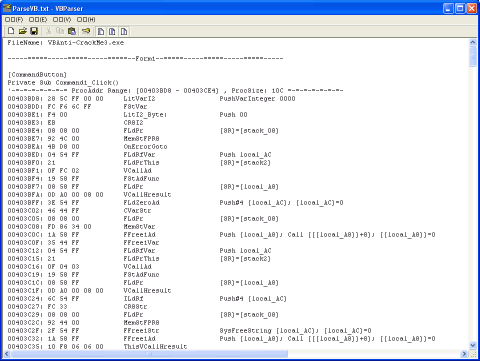
Task: Click 'PushVarInteger 0000' comment text
Action: 257,99
